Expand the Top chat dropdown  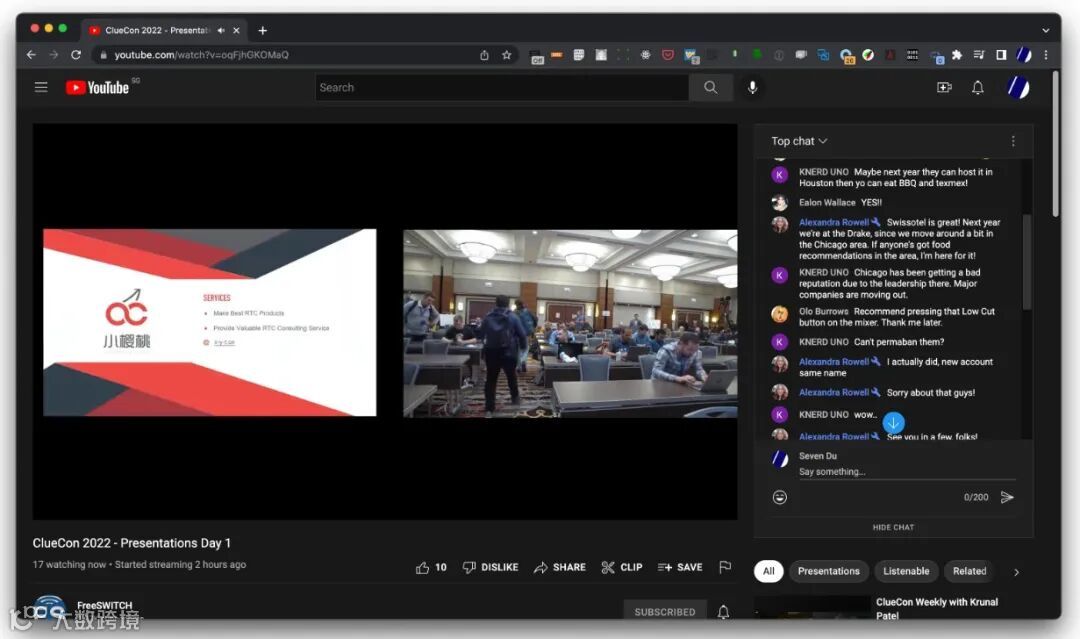pos(799,141)
